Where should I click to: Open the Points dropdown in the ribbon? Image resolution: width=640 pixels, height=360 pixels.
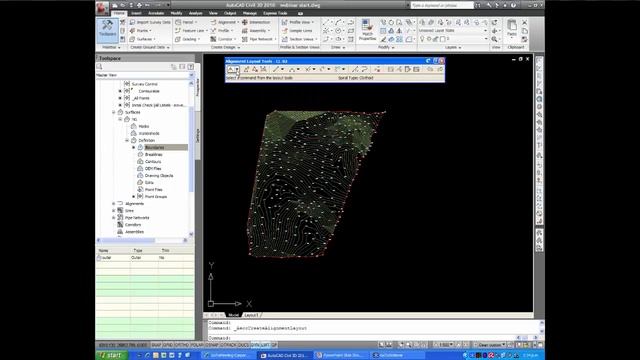click(141, 31)
